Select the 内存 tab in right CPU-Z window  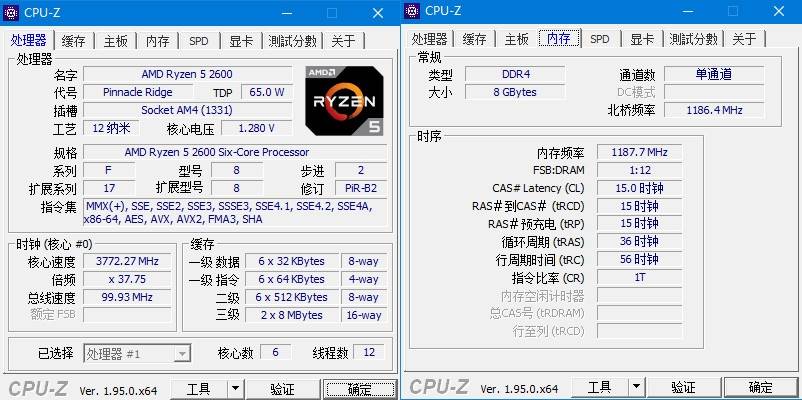pyautogui.click(x=559, y=38)
